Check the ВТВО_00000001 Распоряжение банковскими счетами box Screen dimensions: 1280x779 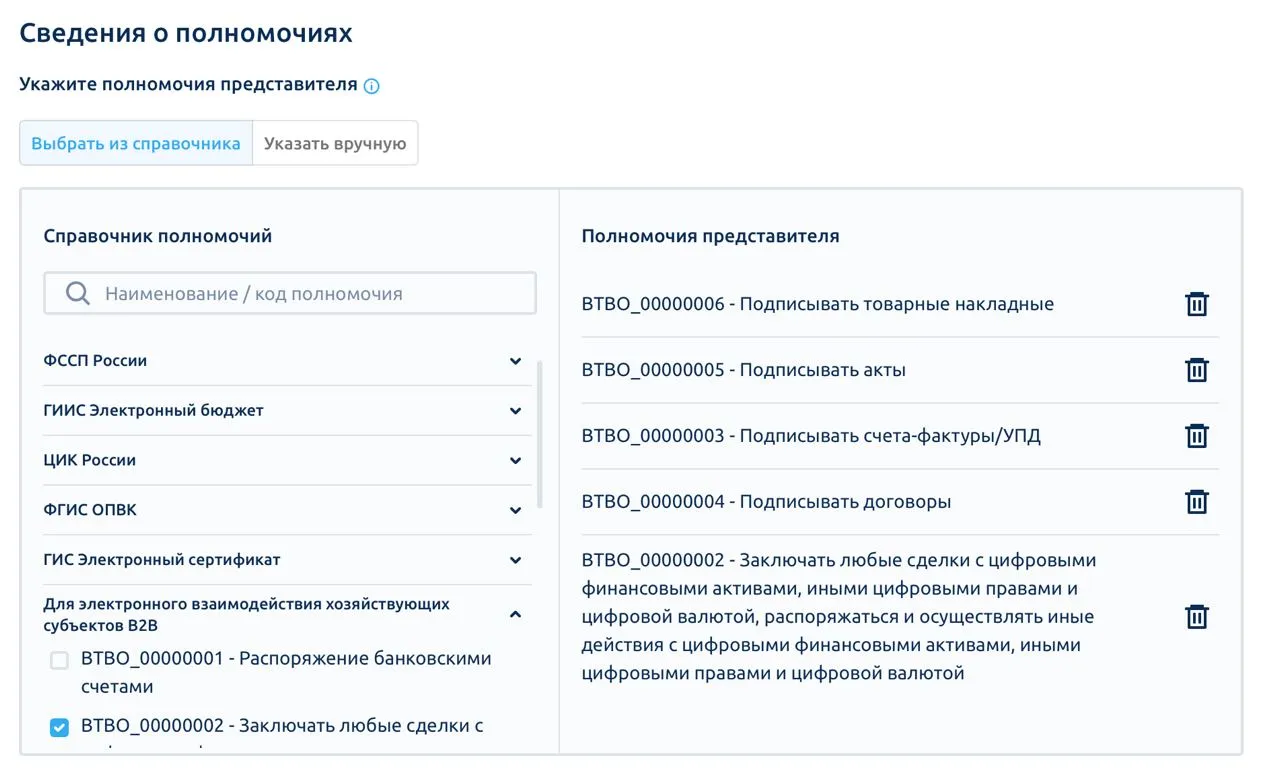click(59, 660)
